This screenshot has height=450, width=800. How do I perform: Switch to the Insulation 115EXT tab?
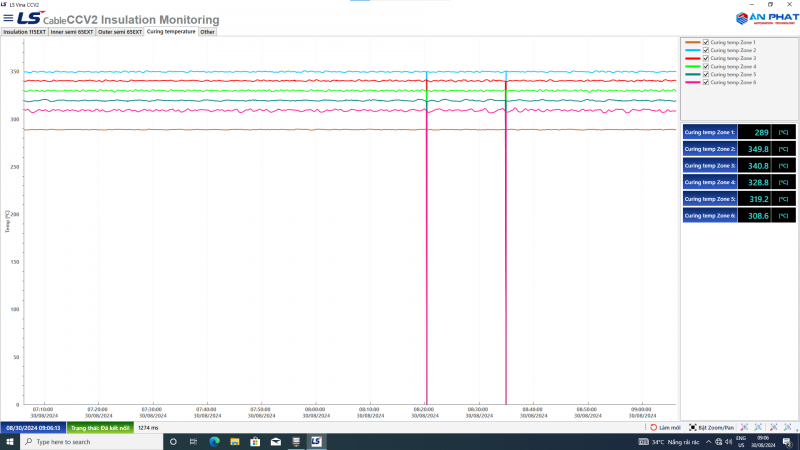pyautogui.click(x=25, y=32)
